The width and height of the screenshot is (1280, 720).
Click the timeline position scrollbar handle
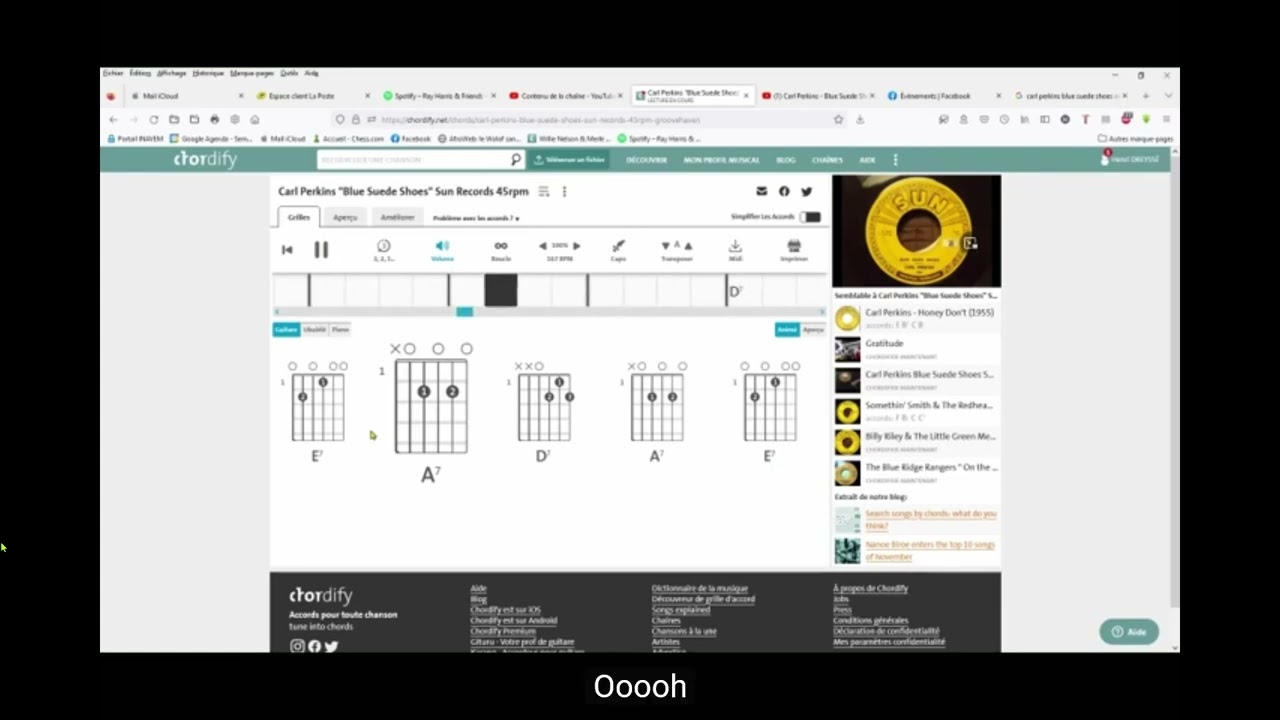coord(464,312)
